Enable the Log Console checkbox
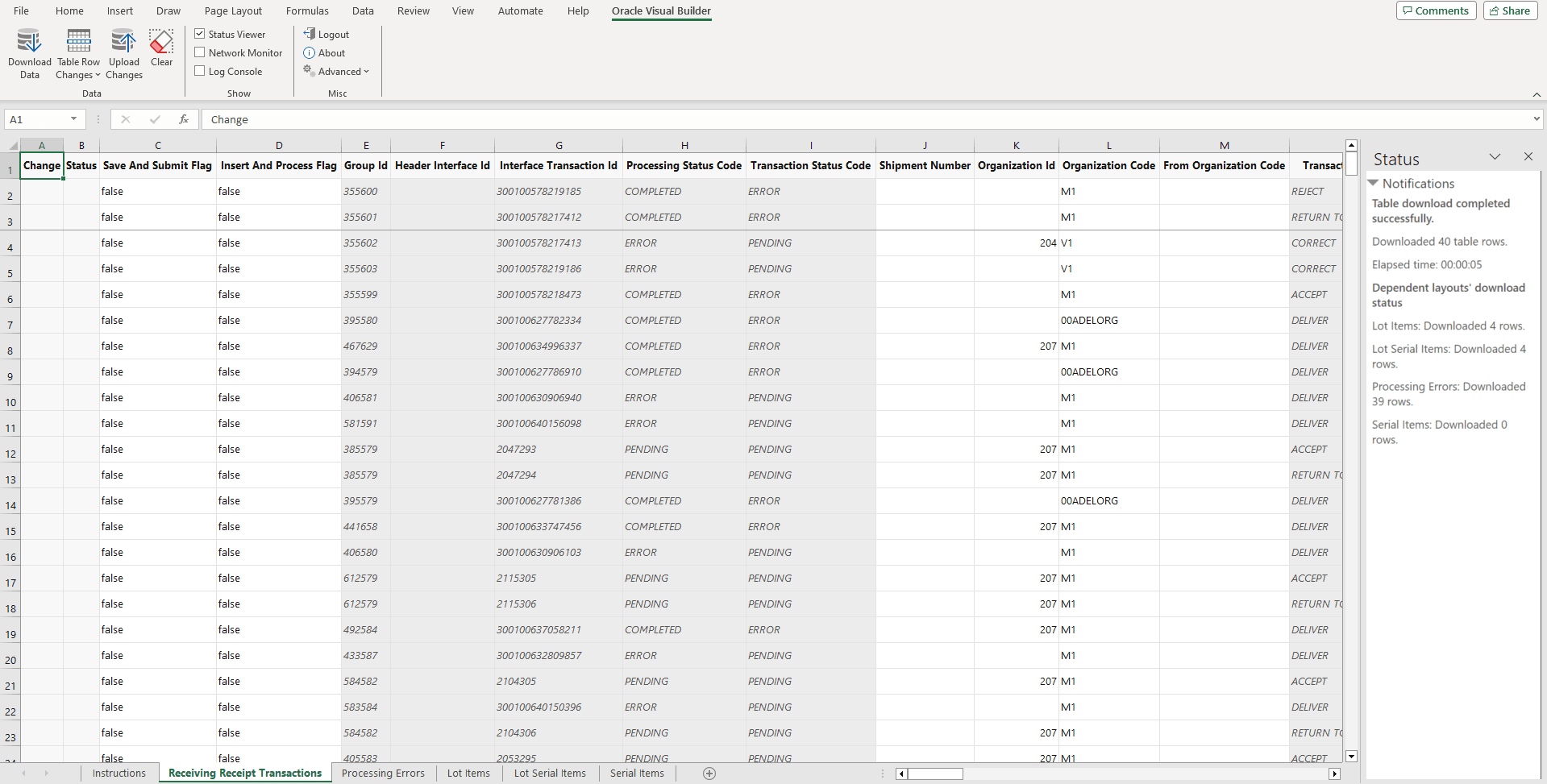Viewport: 1547px width, 784px height. pos(199,71)
